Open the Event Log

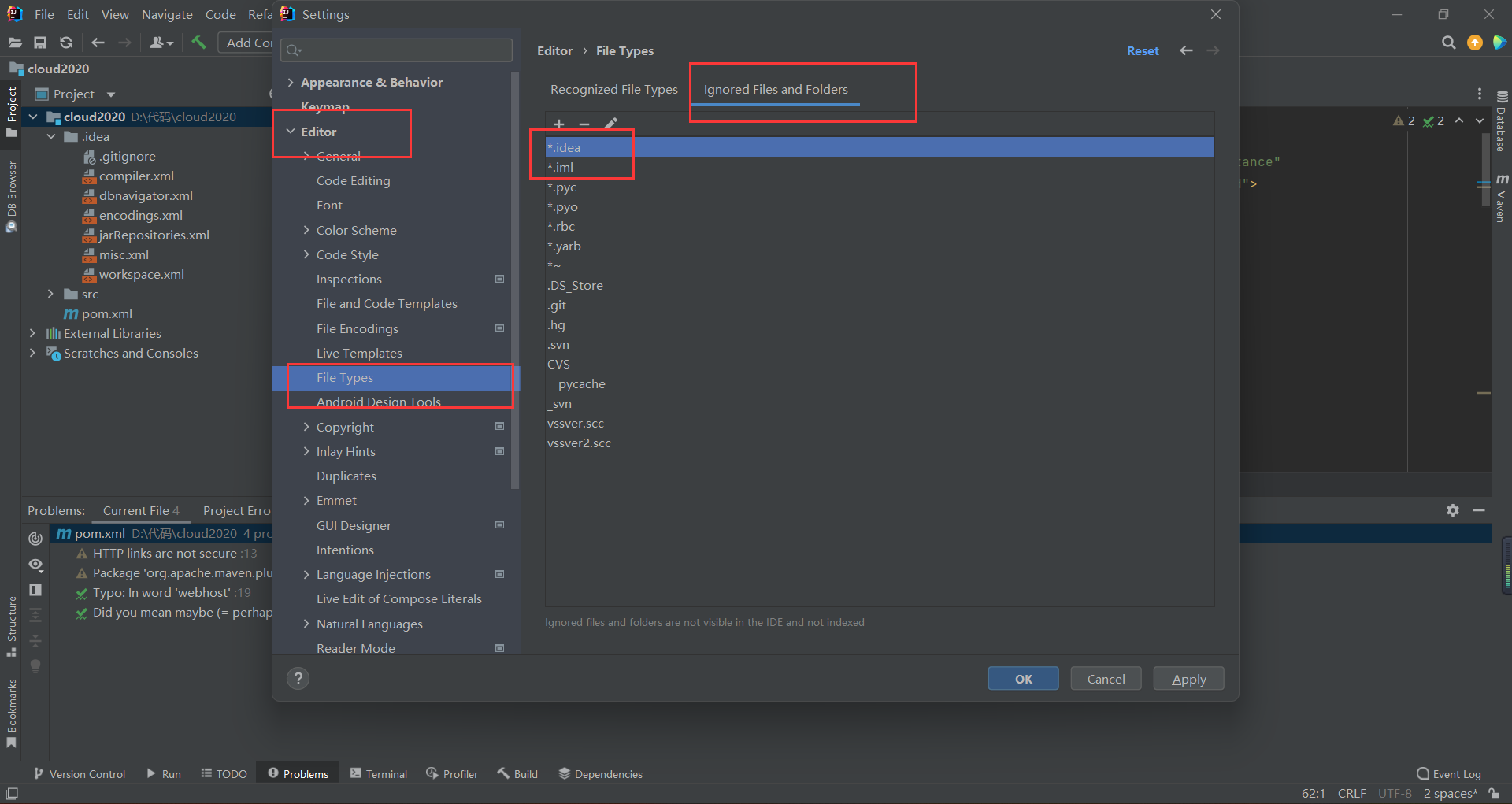(x=1448, y=774)
